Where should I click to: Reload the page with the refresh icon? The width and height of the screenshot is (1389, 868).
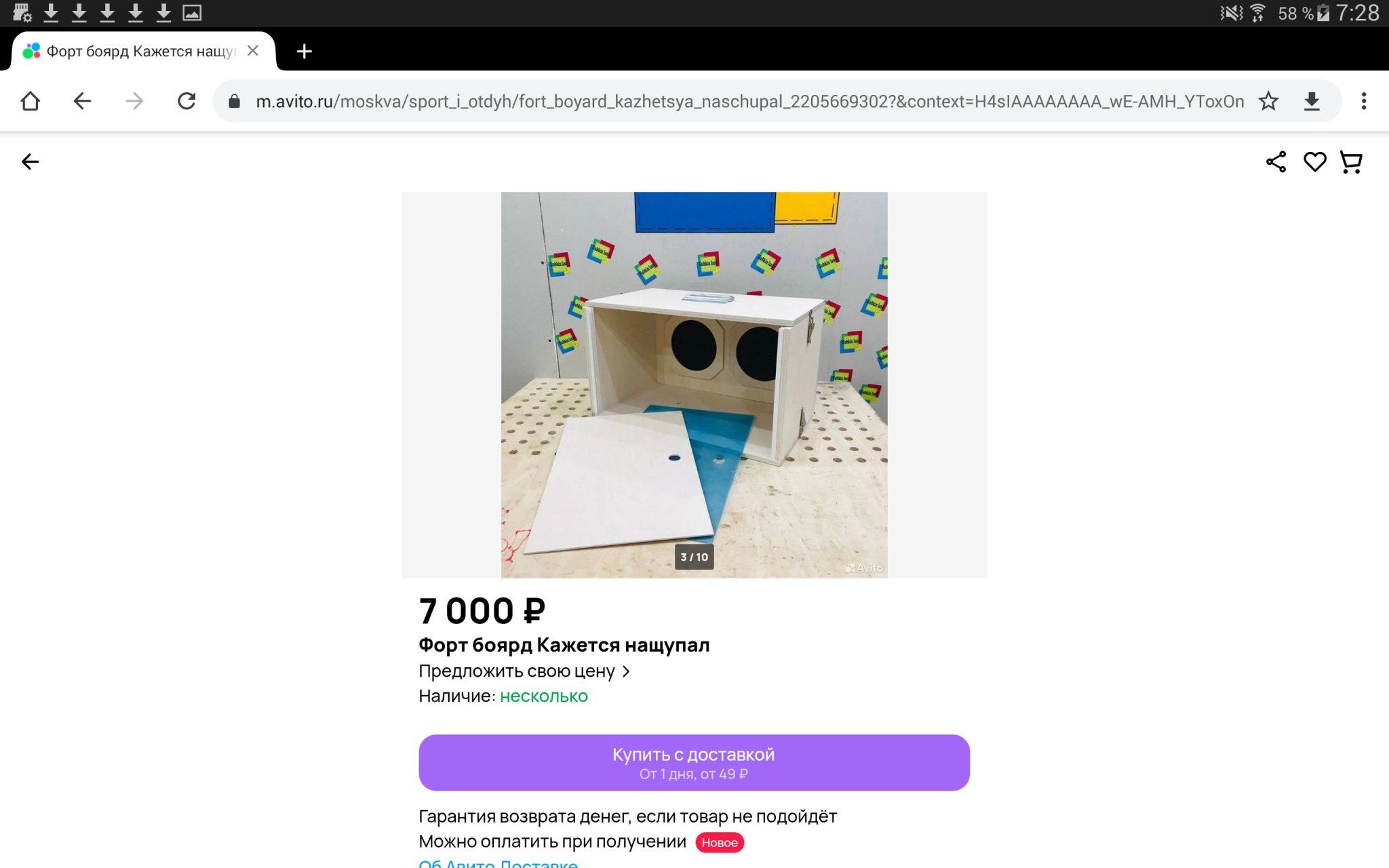tap(187, 102)
